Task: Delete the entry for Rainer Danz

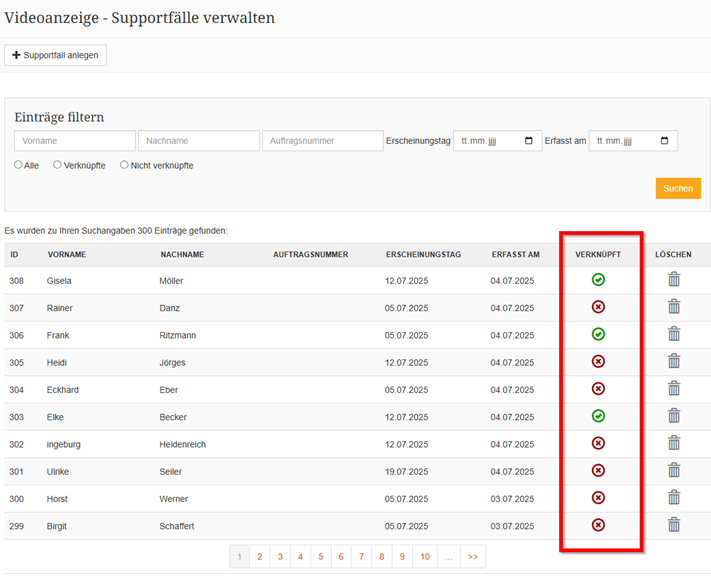Action: point(674,307)
